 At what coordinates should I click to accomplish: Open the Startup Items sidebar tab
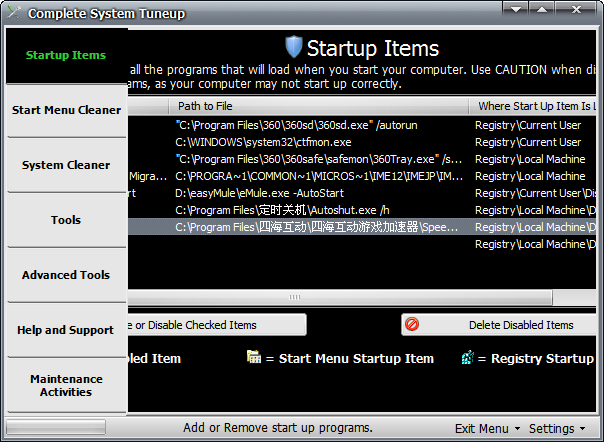pos(65,55)
